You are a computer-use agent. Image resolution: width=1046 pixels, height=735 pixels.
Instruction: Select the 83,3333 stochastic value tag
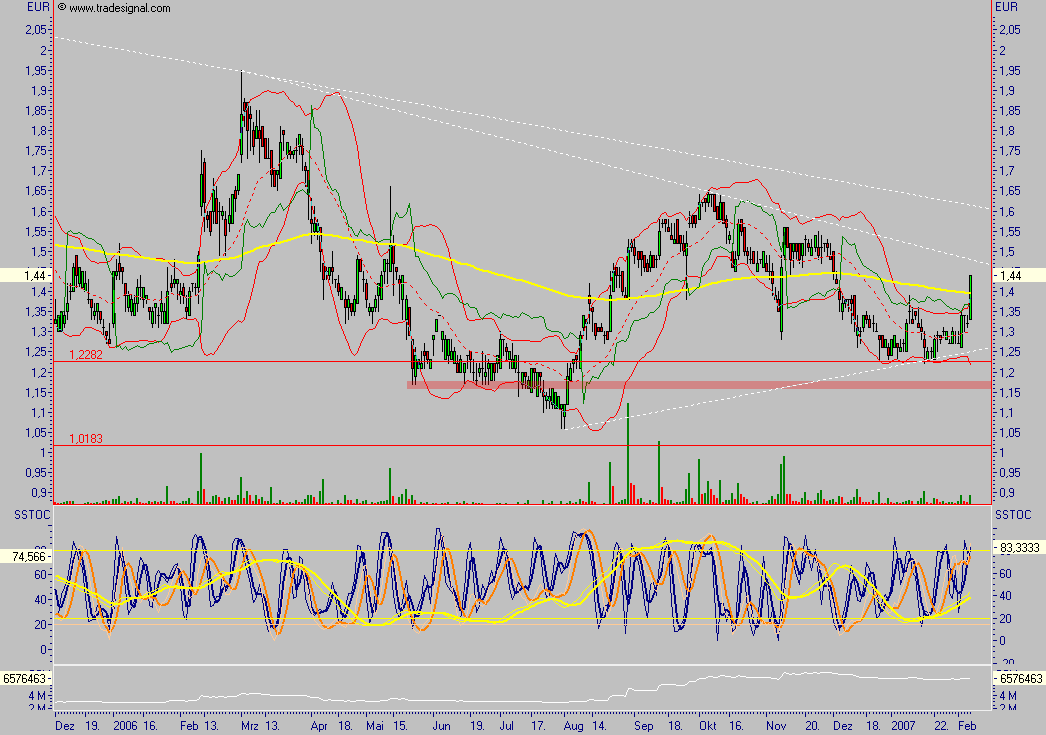[1020, 548]
